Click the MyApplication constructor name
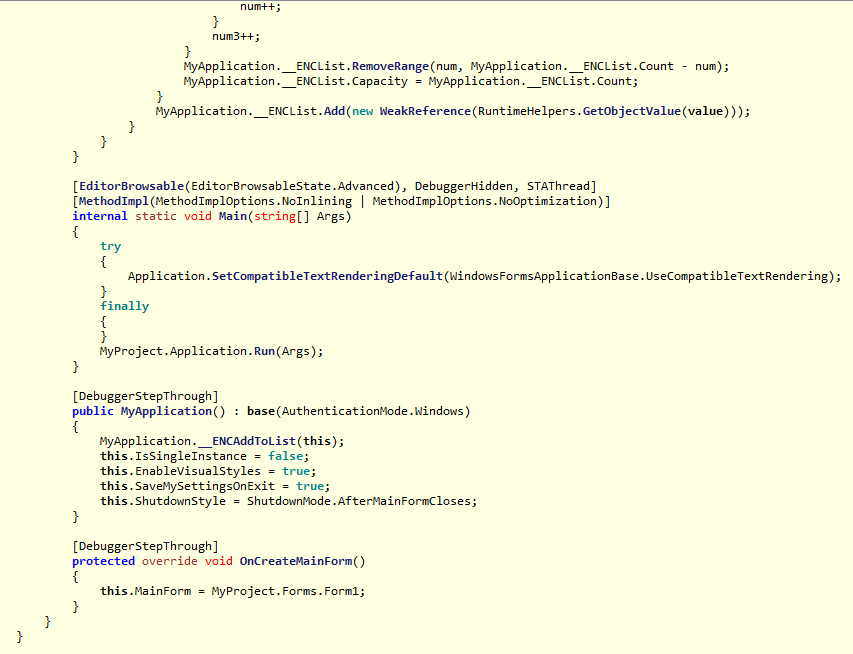 tap(166, 411)
